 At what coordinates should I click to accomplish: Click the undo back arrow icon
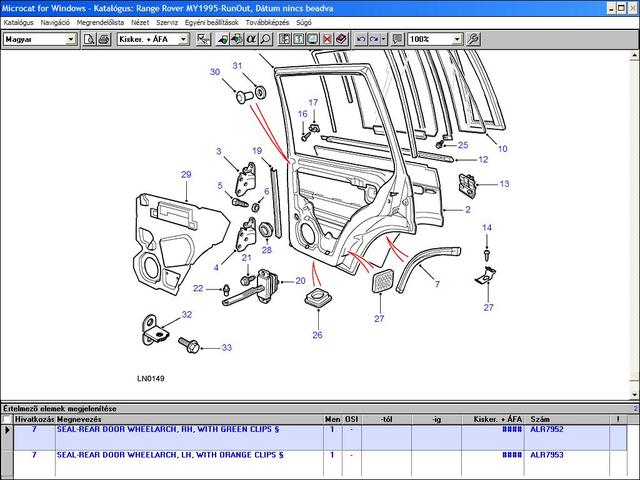coord(361,39)
